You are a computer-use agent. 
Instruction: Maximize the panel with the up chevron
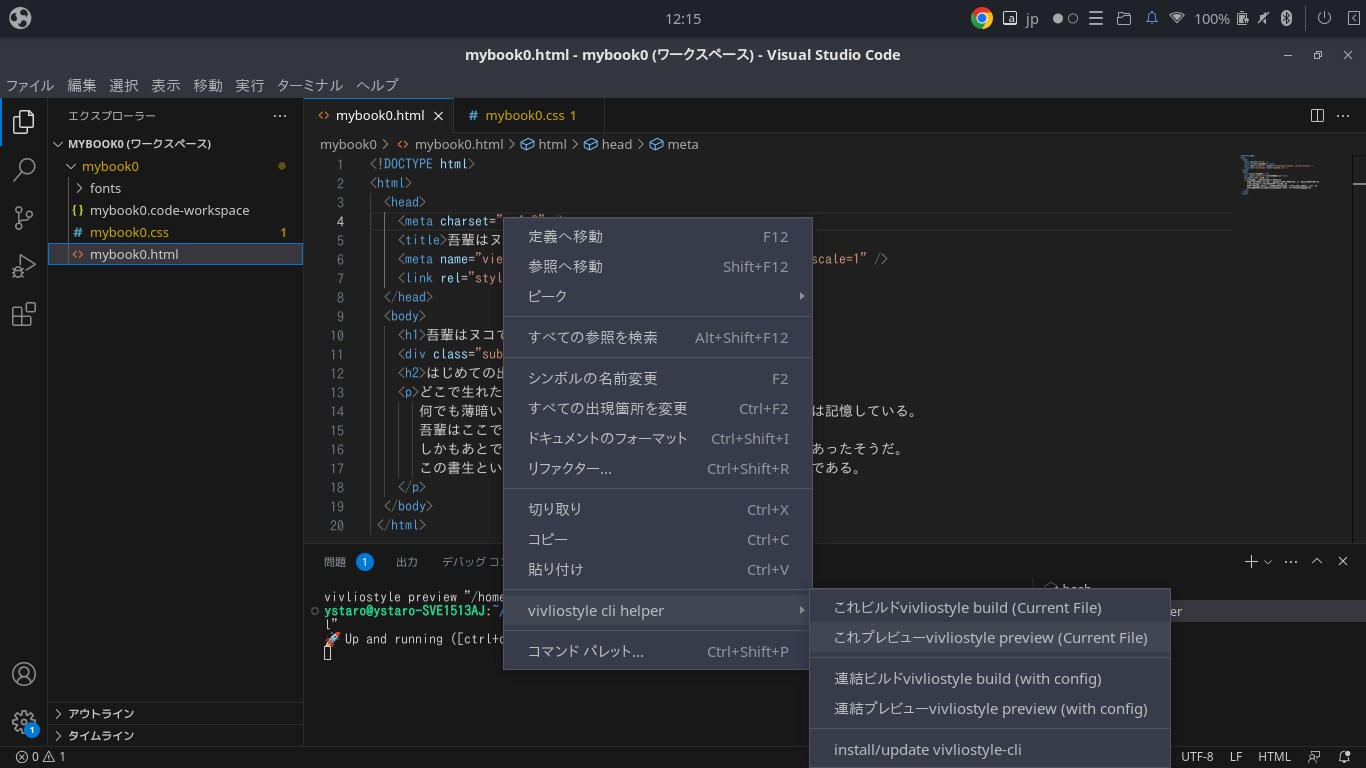click(x=1317, y=562)
